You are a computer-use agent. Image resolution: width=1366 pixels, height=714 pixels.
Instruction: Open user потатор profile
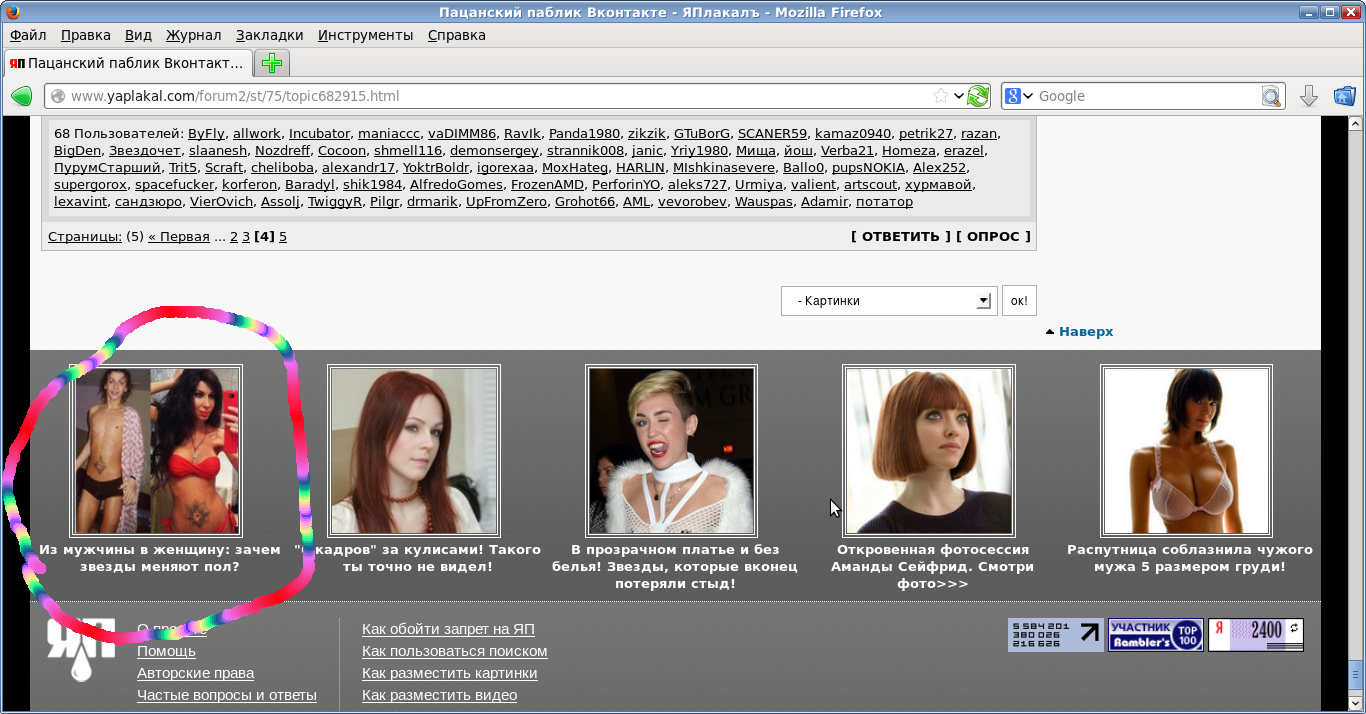(885, 202)
